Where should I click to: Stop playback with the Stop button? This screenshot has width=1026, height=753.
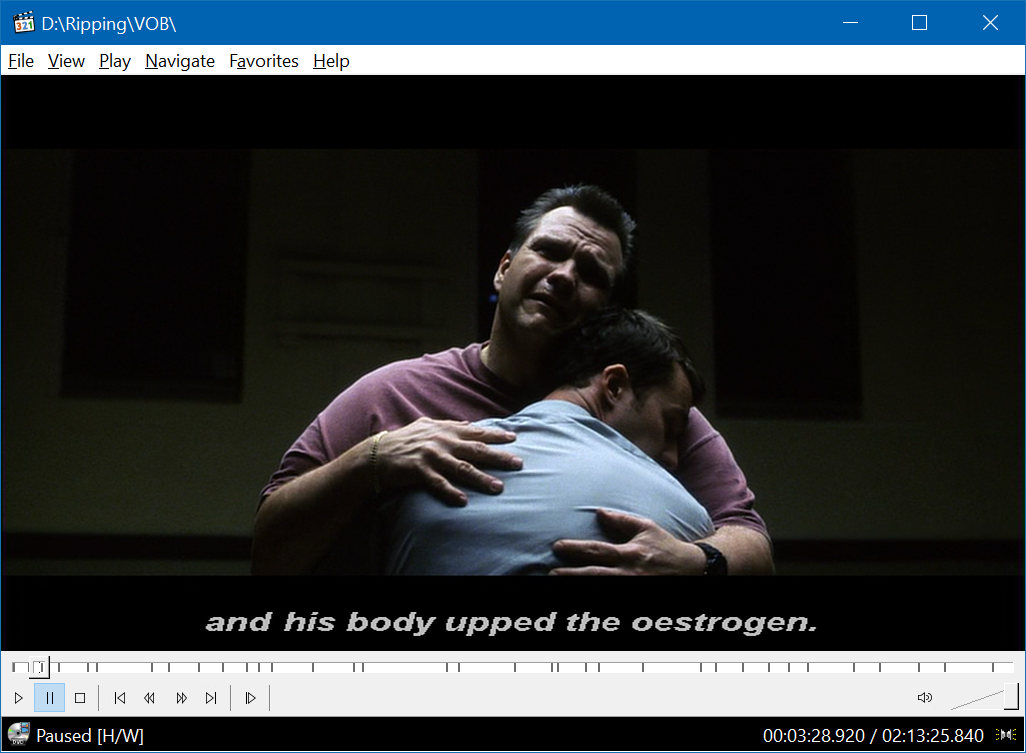pos(80,698)
